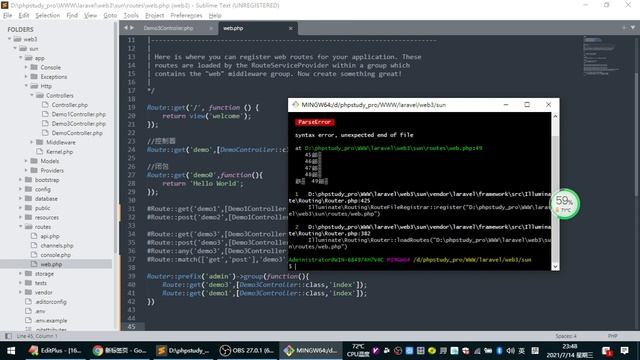The image size is (640, 360).
Task: Collapse the routes folder
Action: click(21, 227)
